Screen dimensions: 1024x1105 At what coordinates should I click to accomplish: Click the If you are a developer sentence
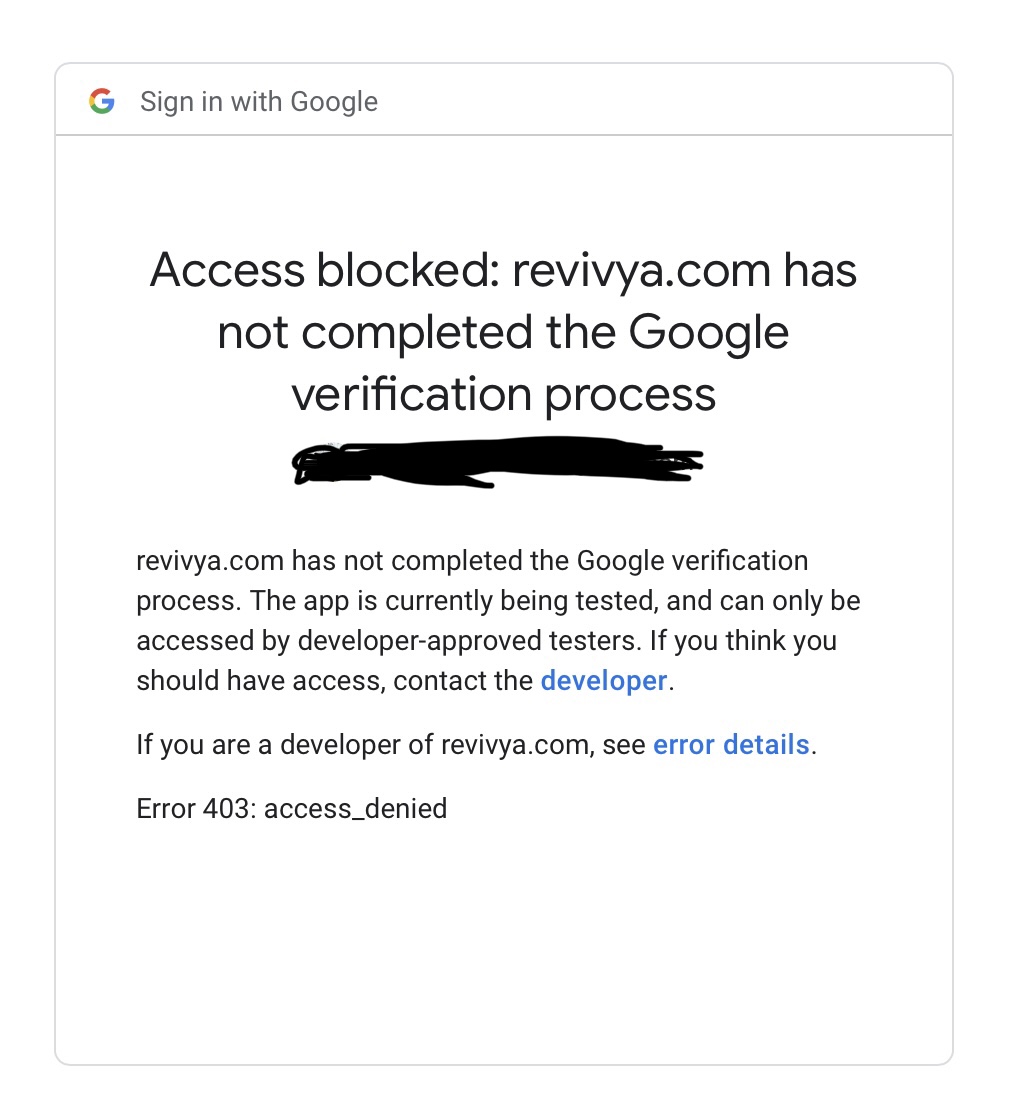coord(476,745)
